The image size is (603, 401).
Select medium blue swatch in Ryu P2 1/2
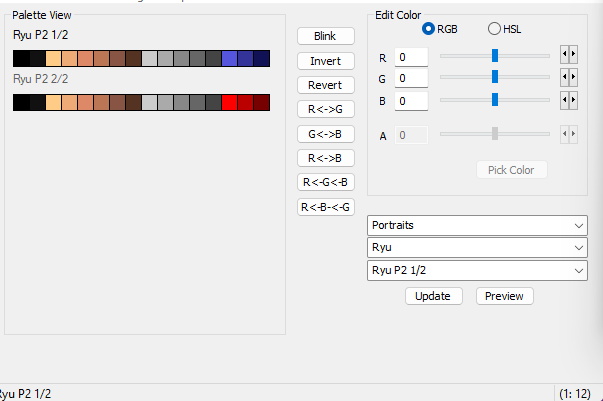pos(245,58)
